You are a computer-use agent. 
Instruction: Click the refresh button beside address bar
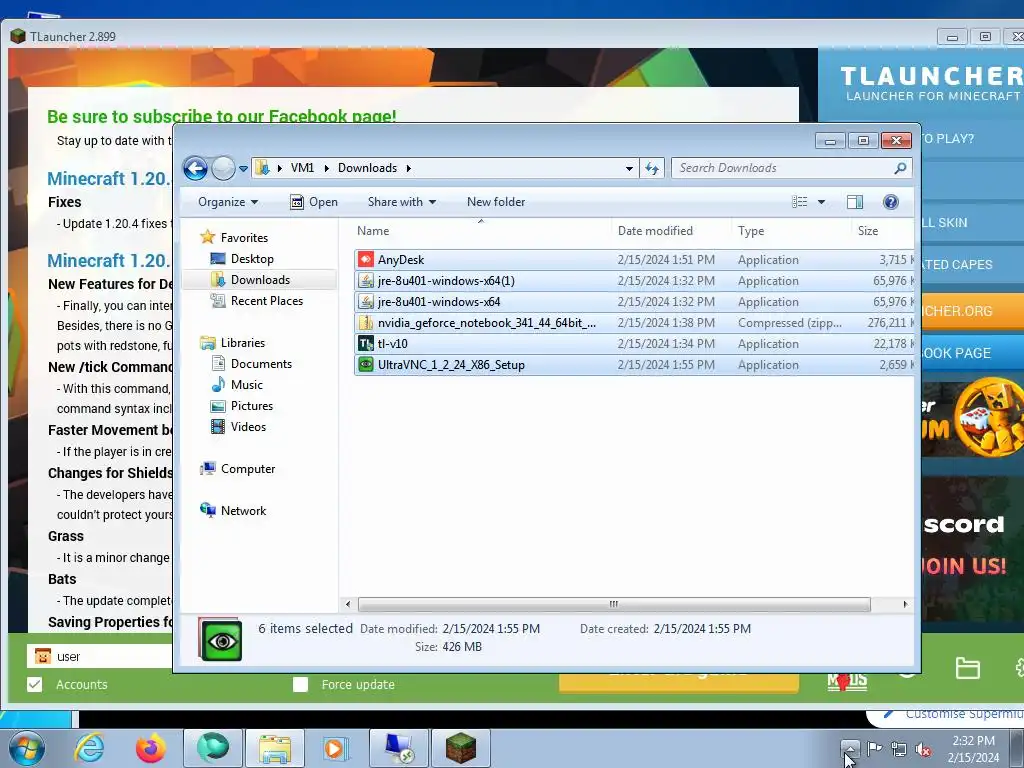(652, 168)
